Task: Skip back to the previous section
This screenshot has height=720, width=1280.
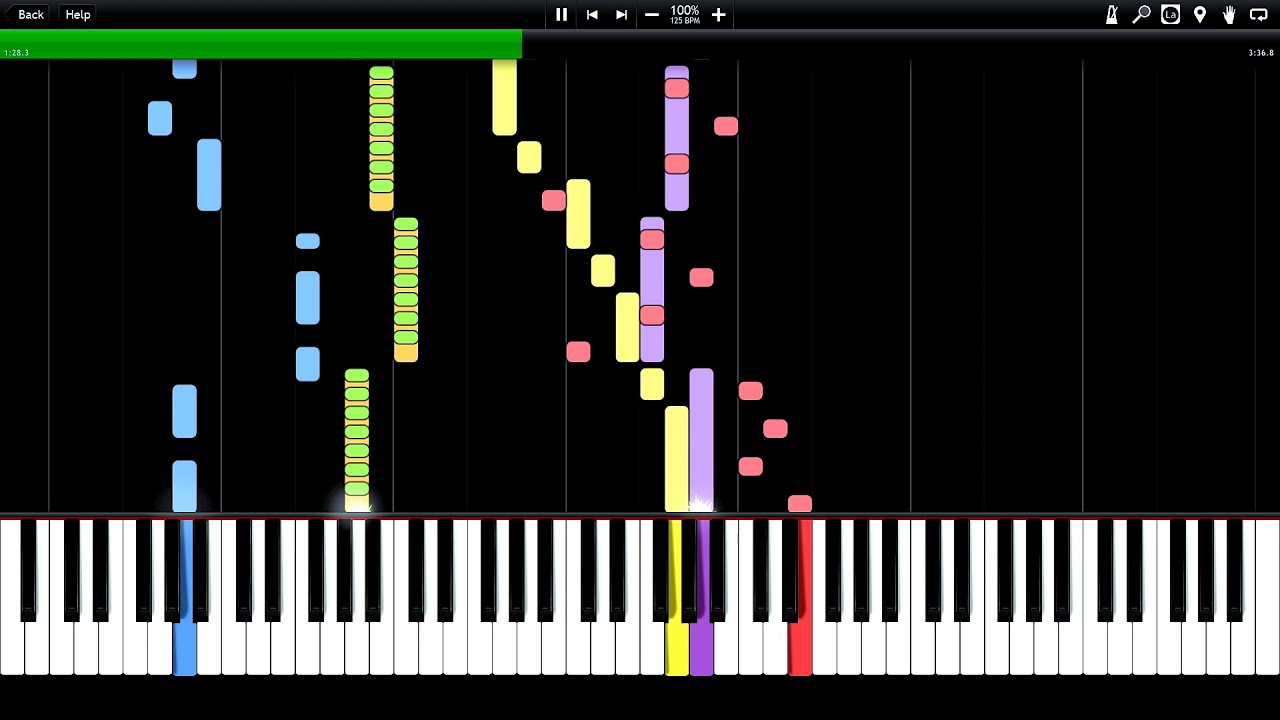Action: (592, 14)
